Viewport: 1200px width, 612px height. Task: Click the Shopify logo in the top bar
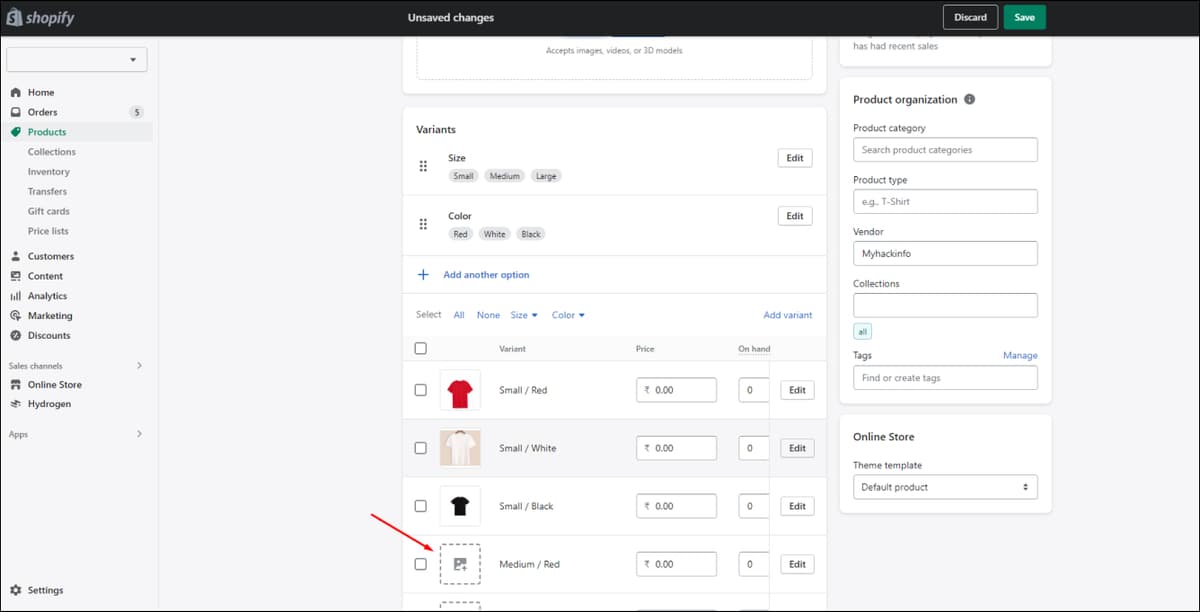point(41,18)
